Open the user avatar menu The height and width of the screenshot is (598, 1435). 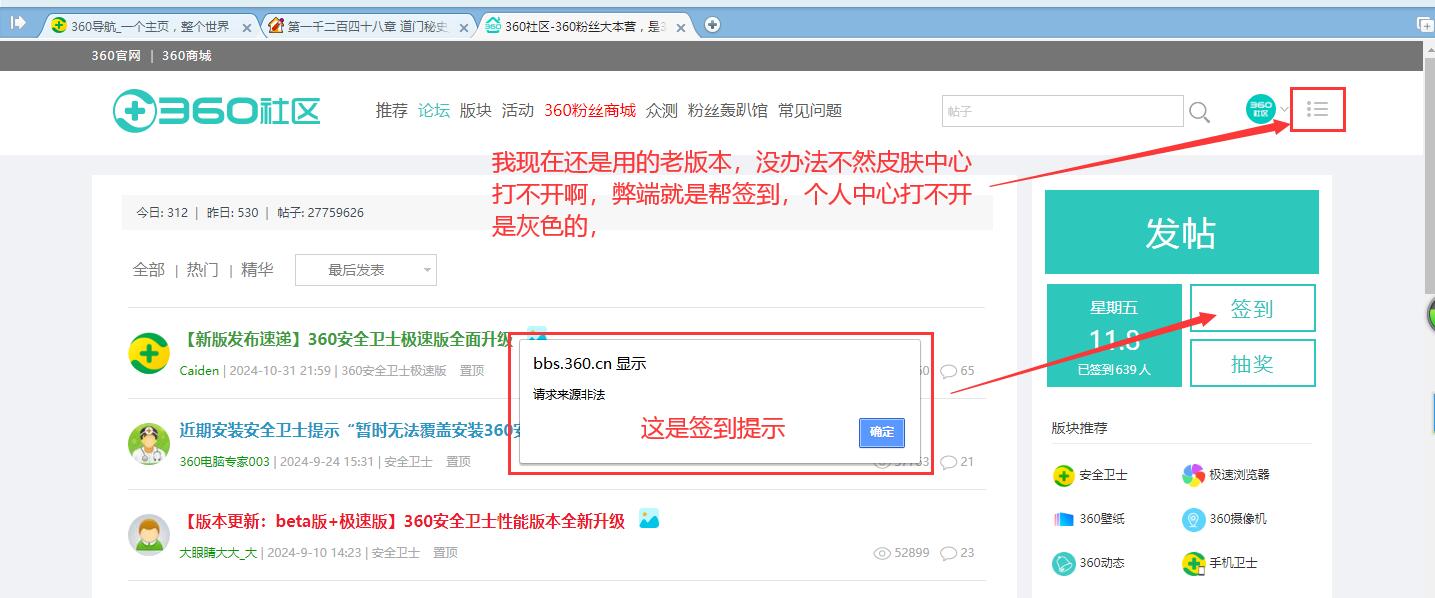pos(1260,109)
